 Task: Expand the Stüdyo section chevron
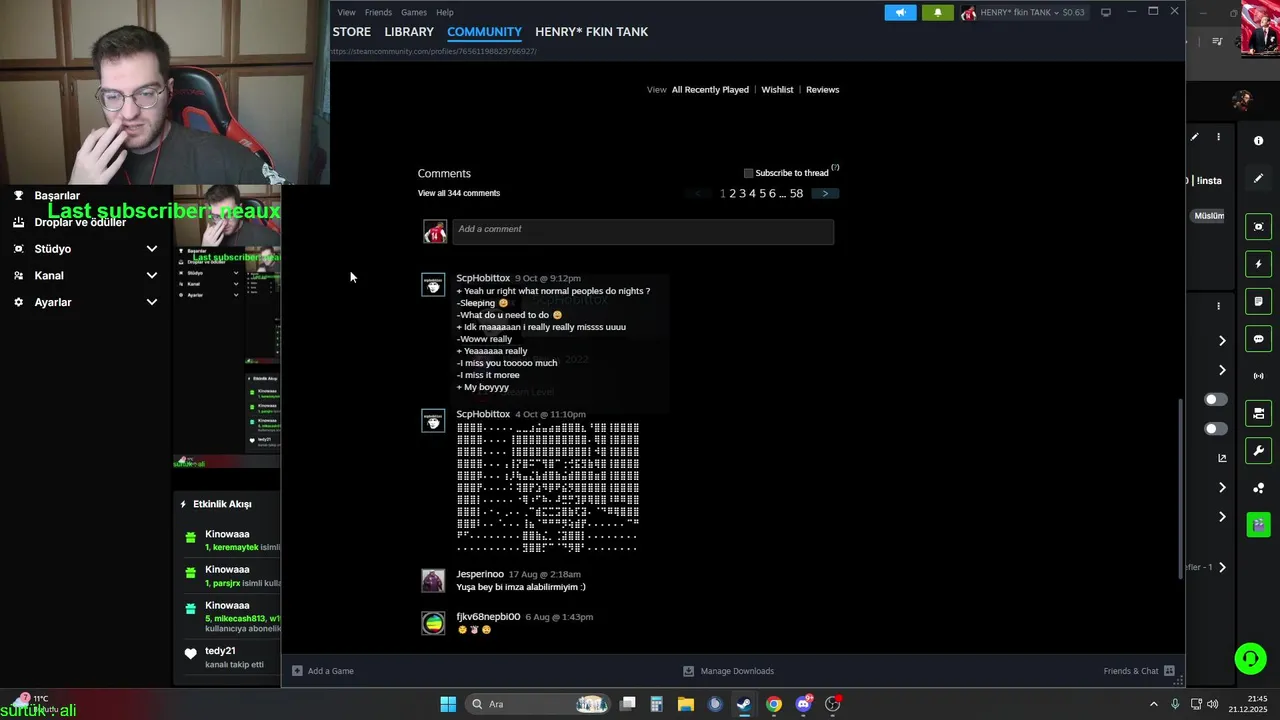pyautogui.click(x=152, y=249)
